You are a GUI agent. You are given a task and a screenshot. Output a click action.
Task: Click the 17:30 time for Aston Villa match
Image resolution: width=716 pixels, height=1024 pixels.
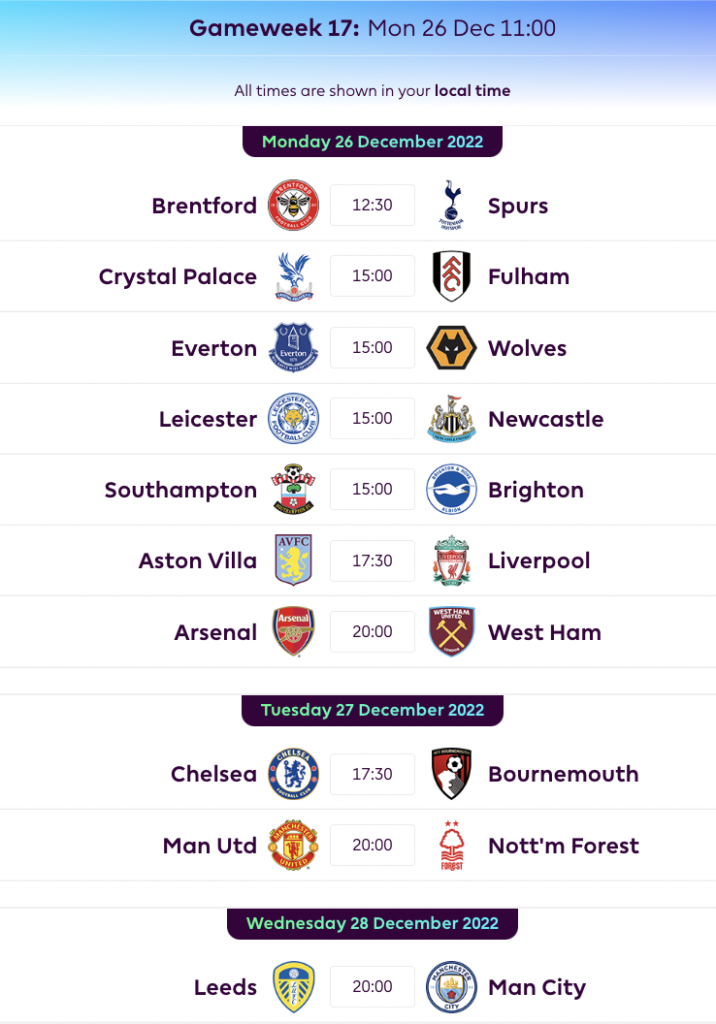[372, 560]
